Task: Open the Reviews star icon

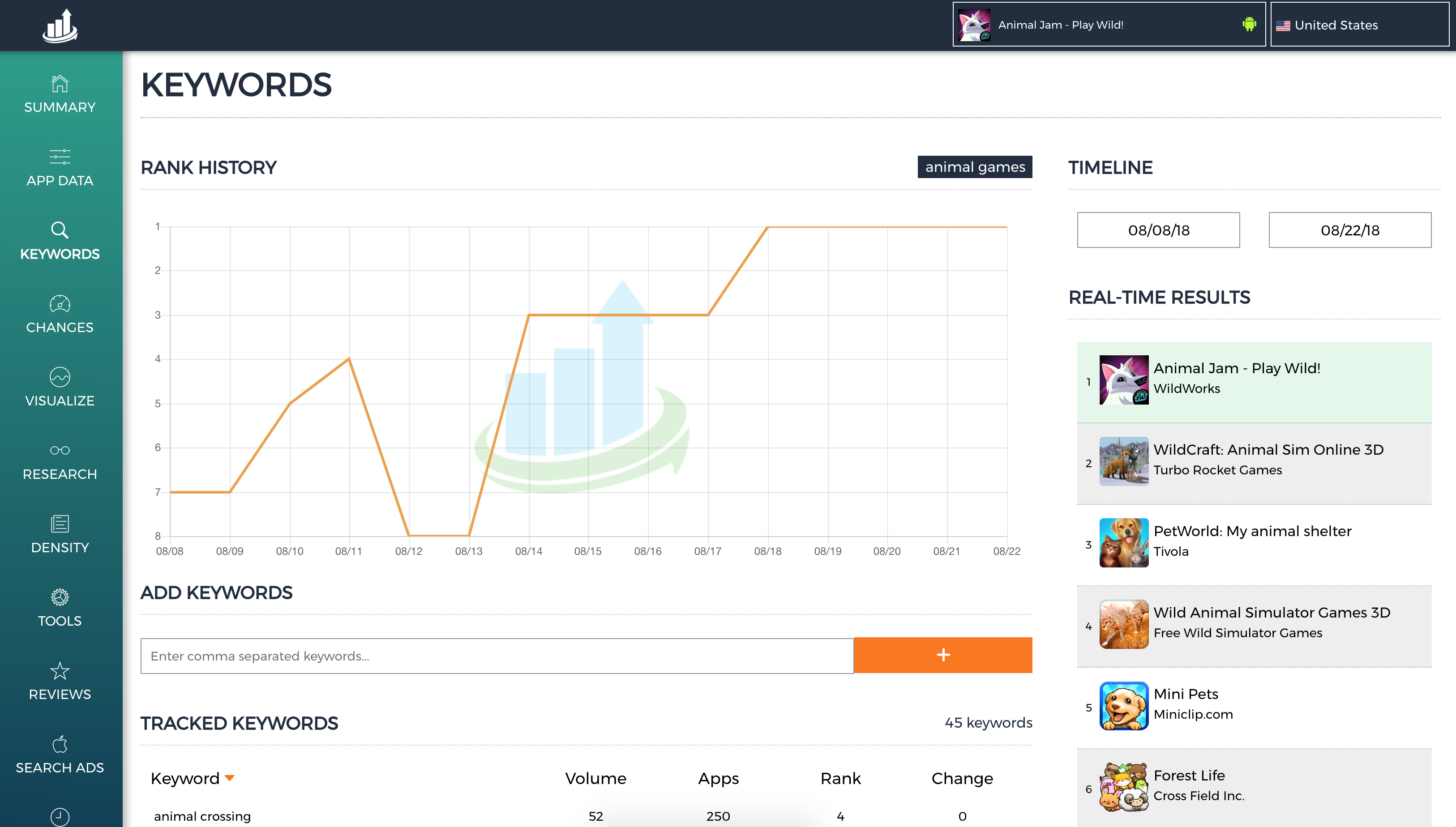Action: [60, 671]
